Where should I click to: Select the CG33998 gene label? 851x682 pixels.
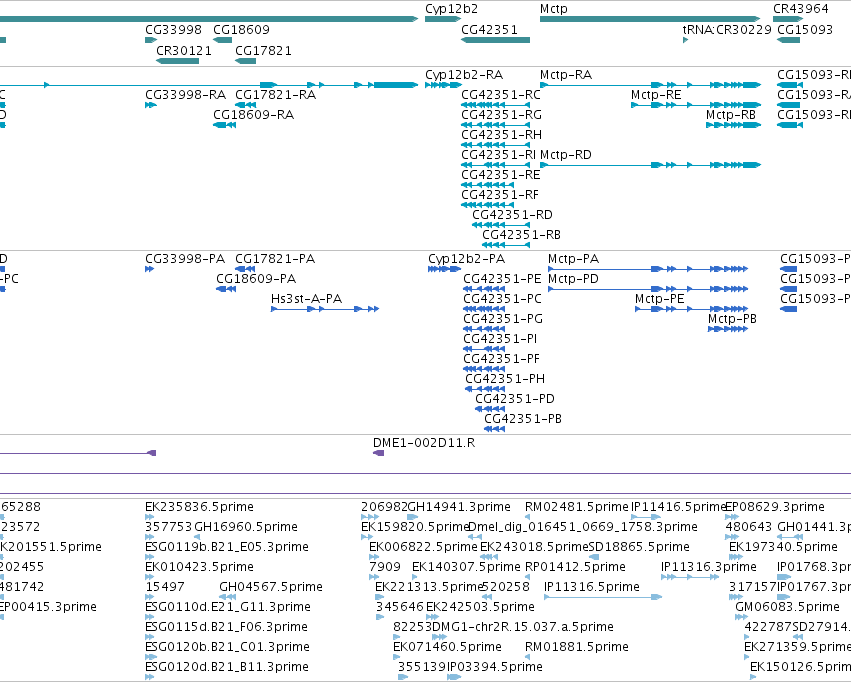[173, 29]
